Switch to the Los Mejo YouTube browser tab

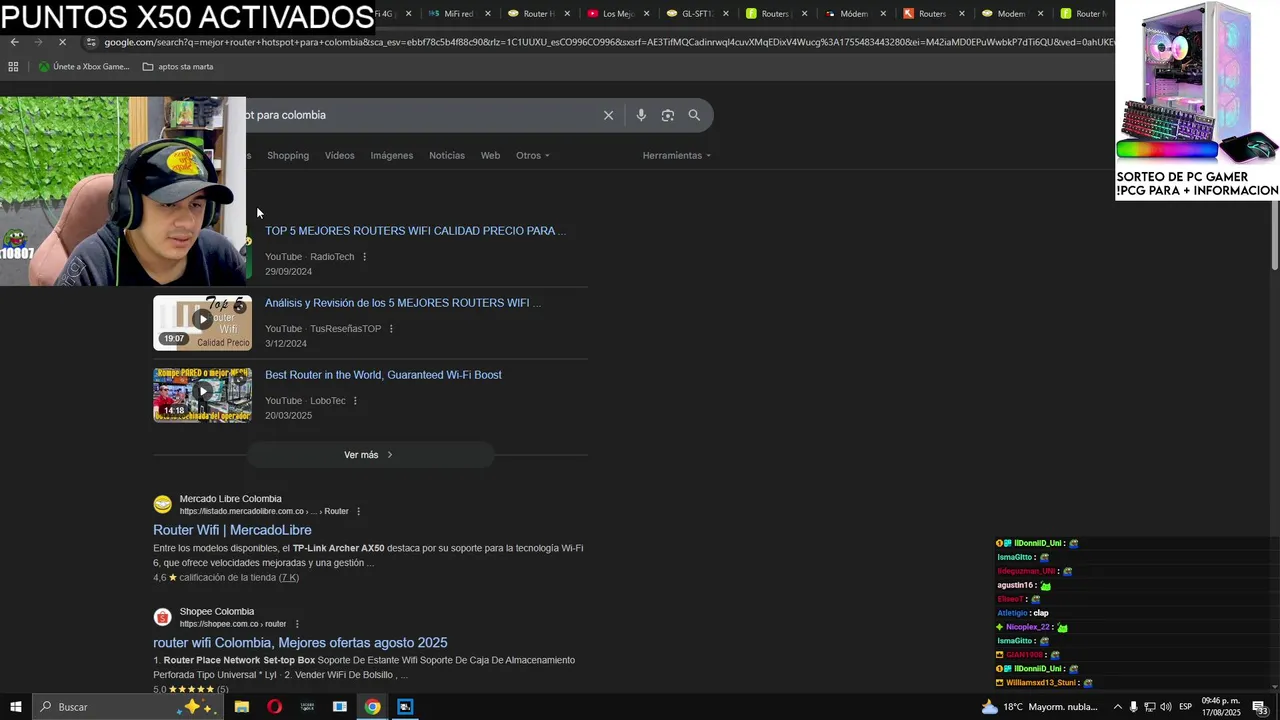click(617, 14)
